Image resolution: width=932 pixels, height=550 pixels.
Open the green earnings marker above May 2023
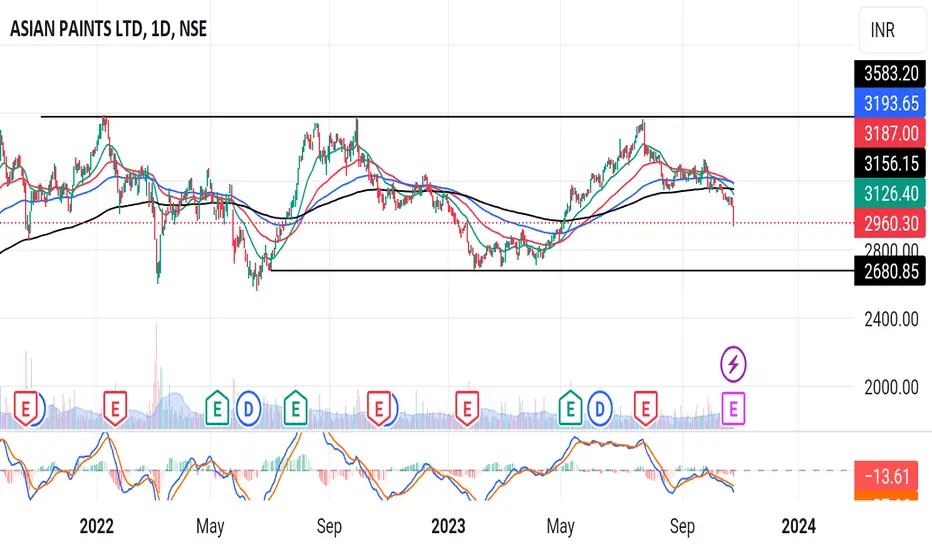click(x=571, y=409)
